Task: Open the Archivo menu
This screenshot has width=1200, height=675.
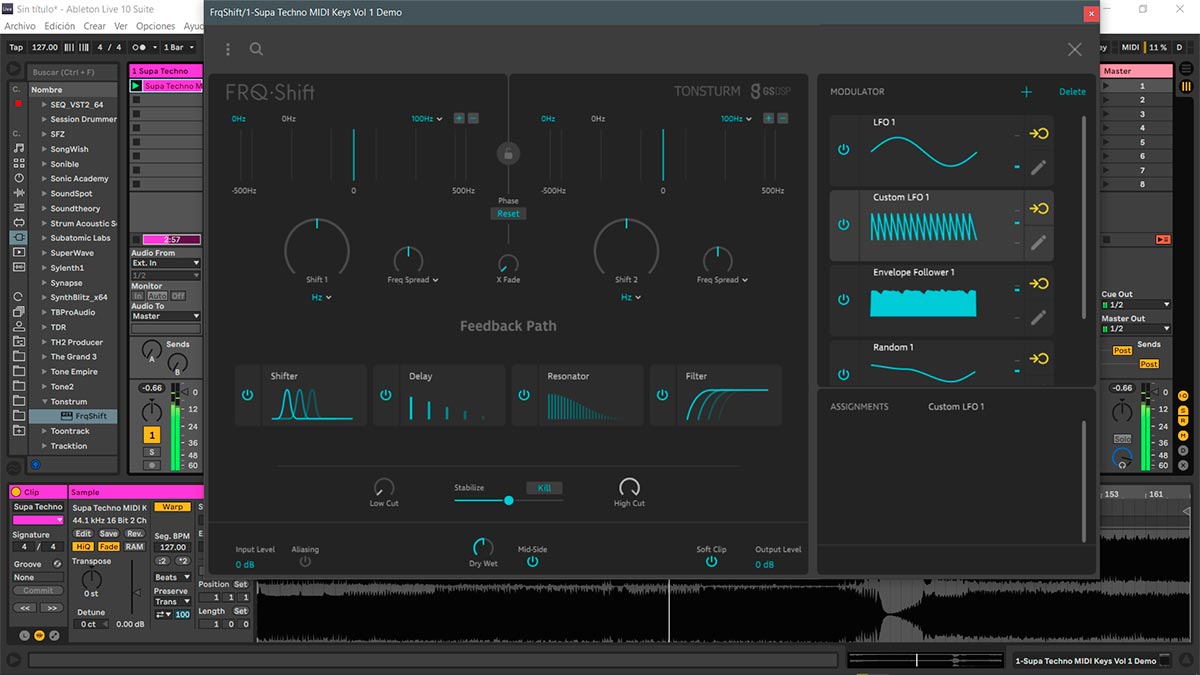Action: pyautogui.click(x=20, y=26)
